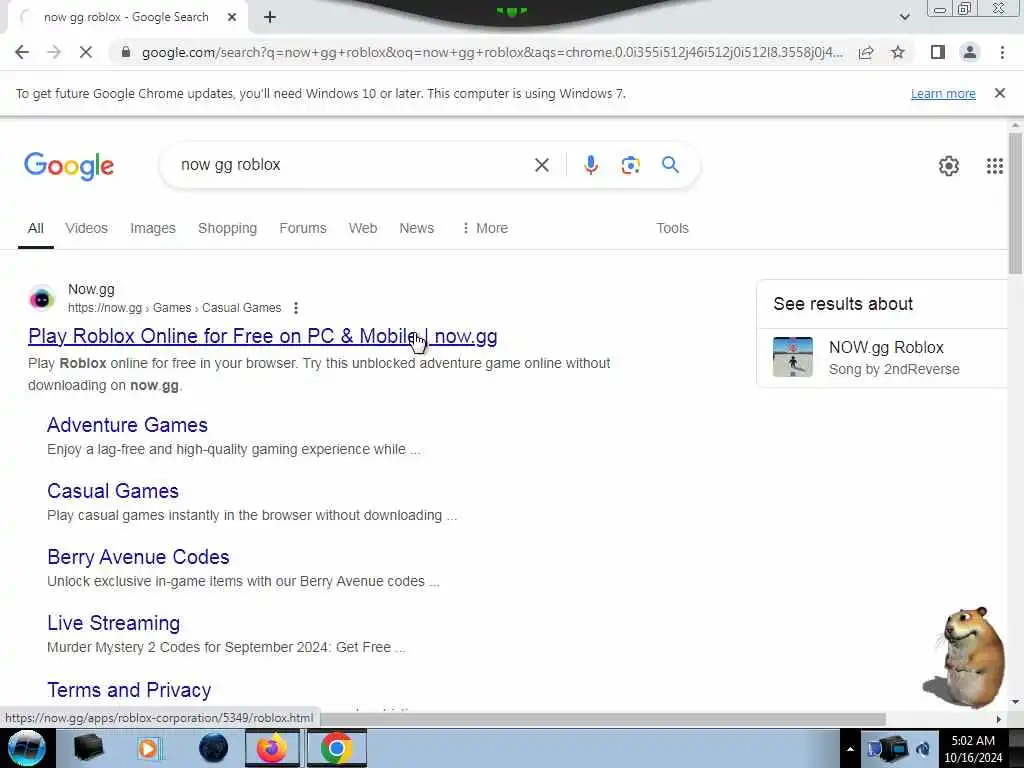Viewport: 1024px width, 768px height.
Task: Click the NOW.gg Roblox song thumbnail
Action: click(x=792, y=357)
